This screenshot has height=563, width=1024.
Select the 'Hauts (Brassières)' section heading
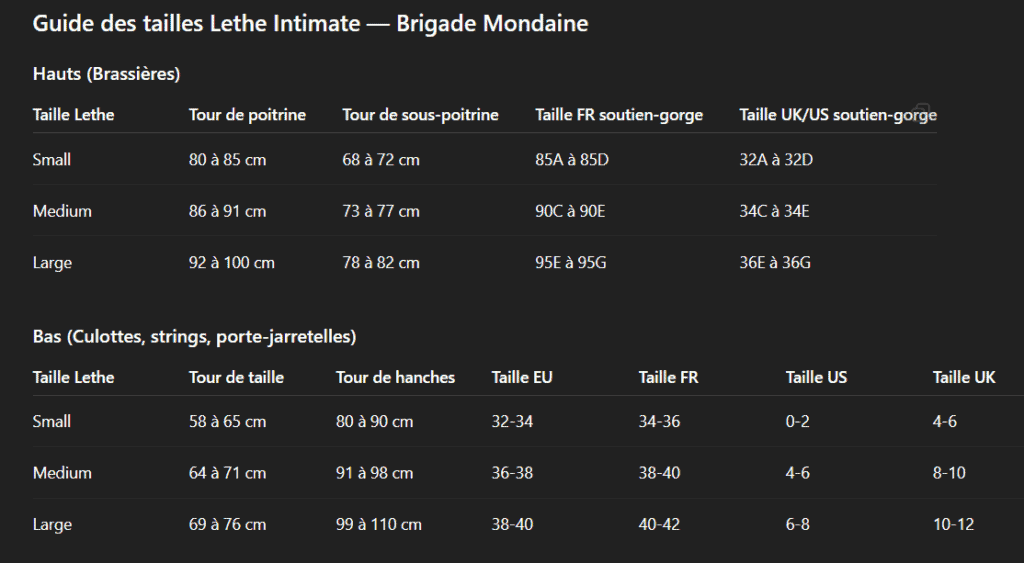click(106, 74)
